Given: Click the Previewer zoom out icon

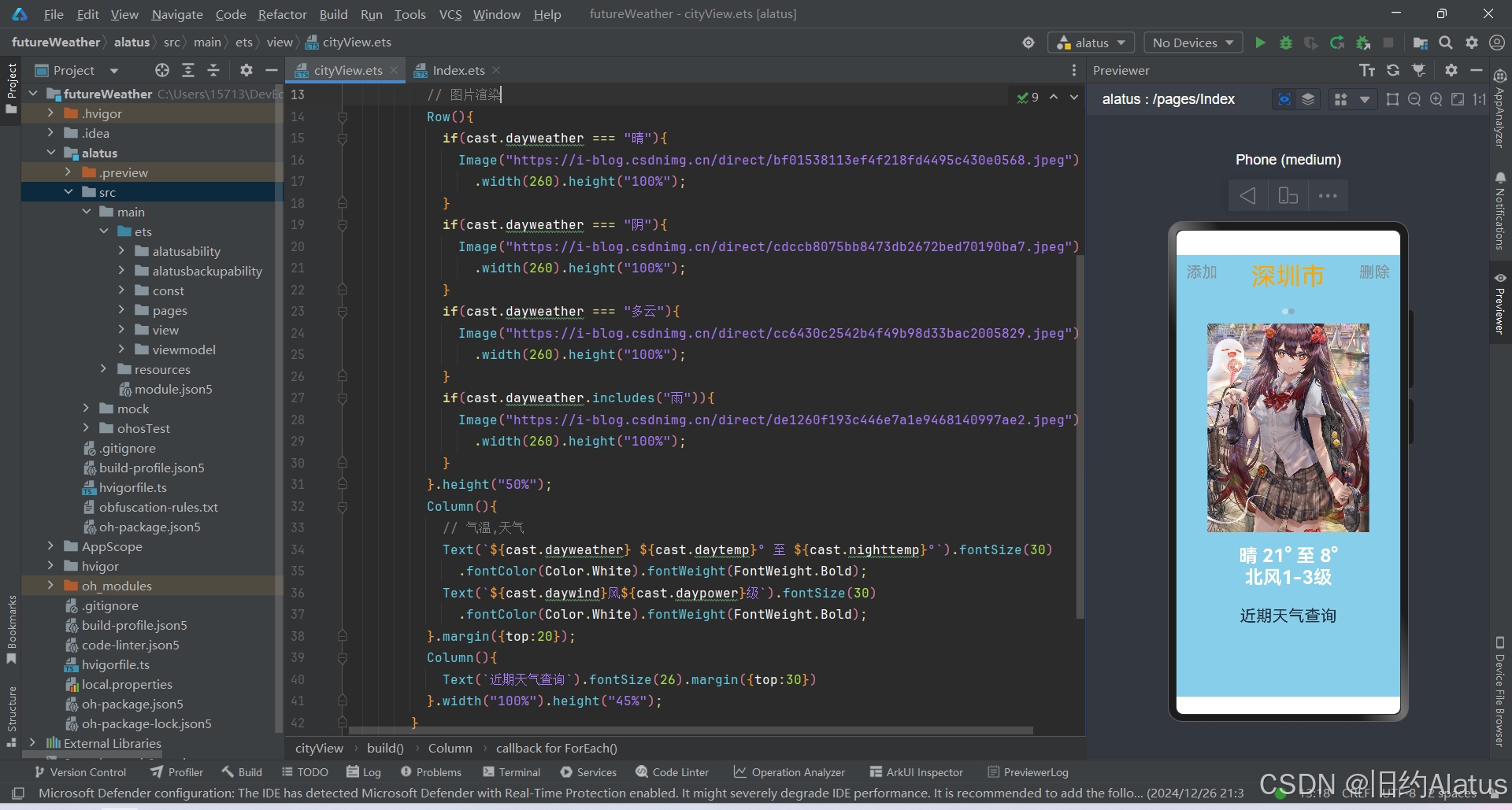Looking at the screenshot, I should pyautogui.click(x=1414, y=99).
